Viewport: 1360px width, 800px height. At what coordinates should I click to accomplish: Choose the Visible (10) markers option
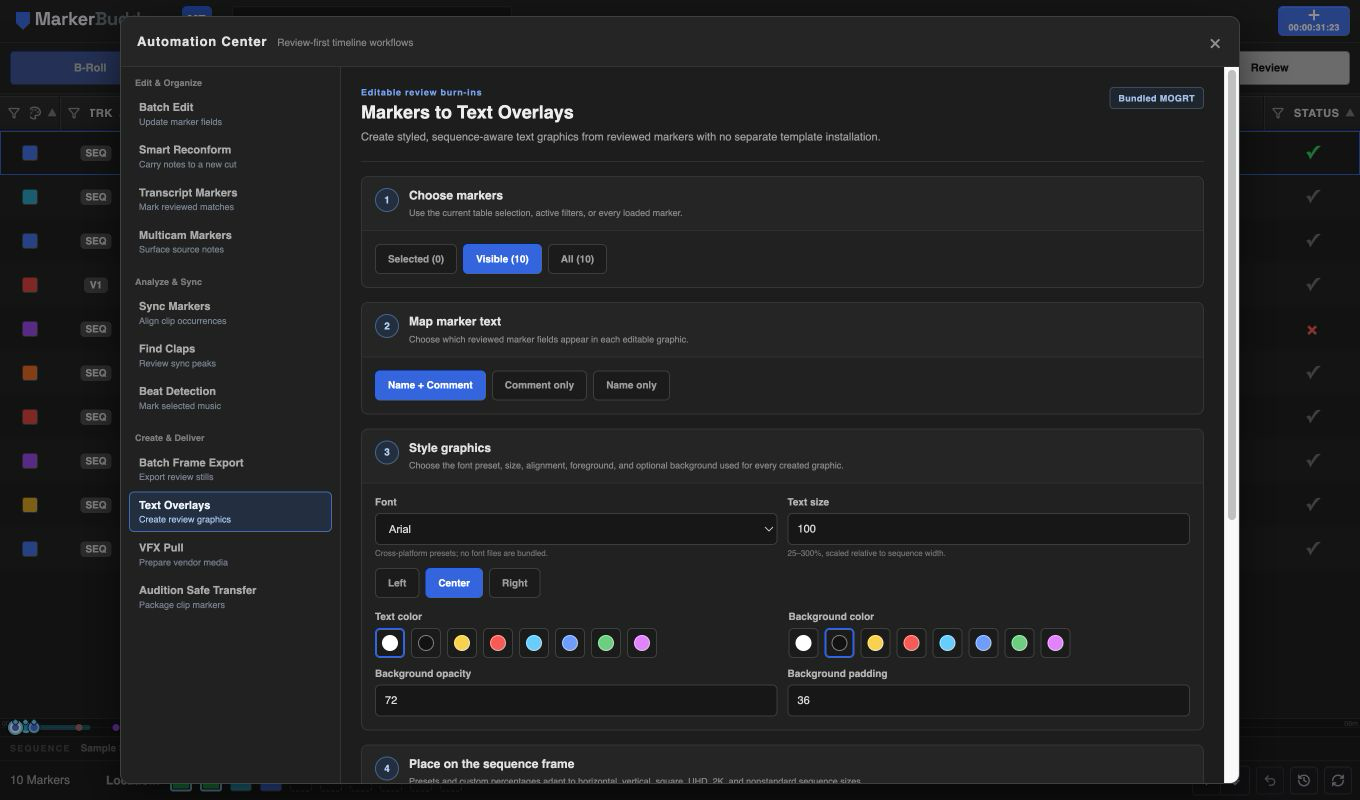(502, 259)
